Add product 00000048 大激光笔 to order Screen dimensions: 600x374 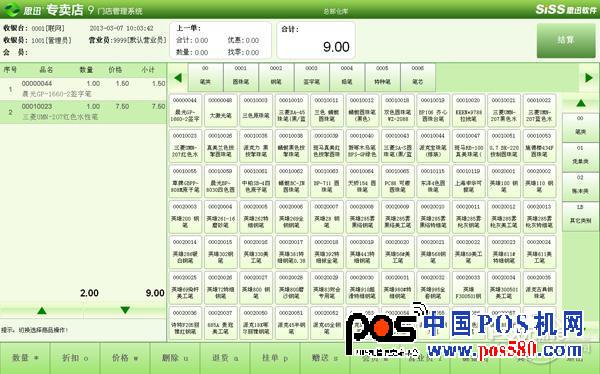coord(220,111)
